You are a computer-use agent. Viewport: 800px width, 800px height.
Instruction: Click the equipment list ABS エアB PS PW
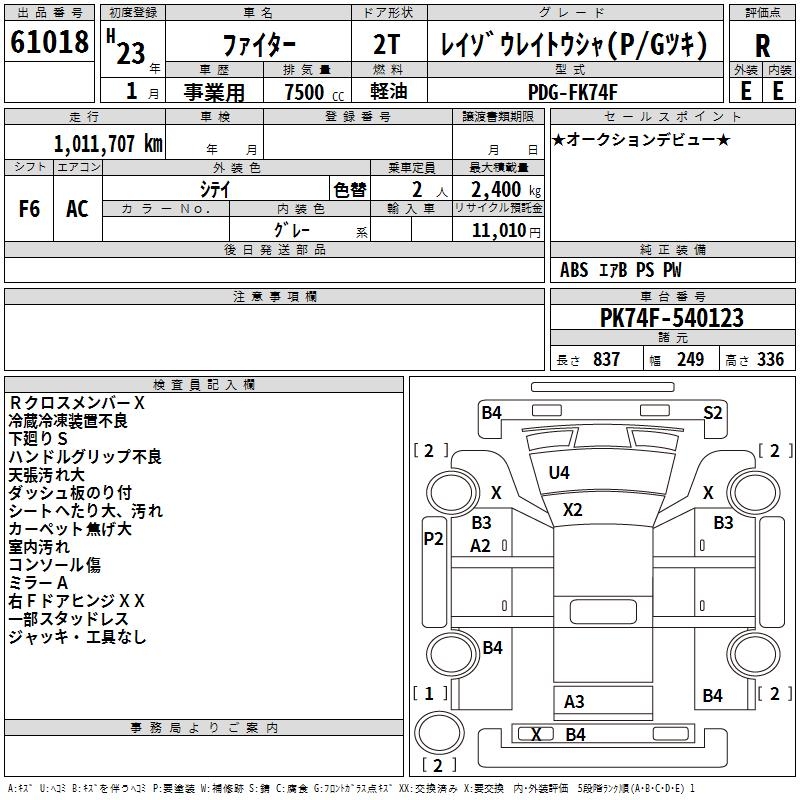coord(620,270)
